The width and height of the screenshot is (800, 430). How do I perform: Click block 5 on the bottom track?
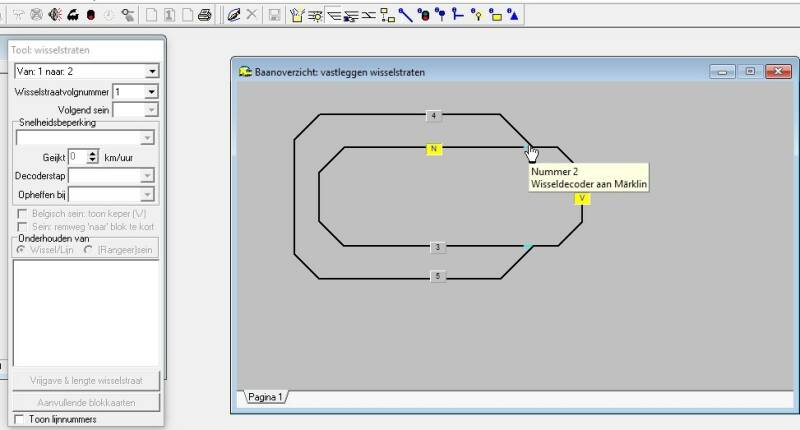pos(437,276)
